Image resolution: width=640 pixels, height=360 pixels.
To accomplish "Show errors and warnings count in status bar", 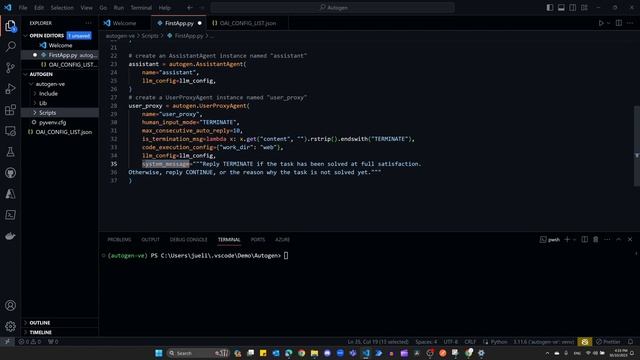I will 30,342.
